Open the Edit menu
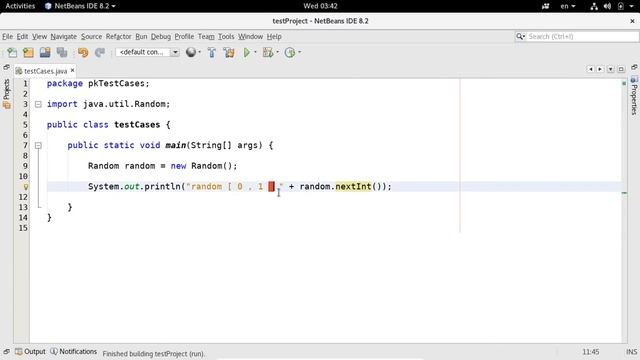 (x=22, y=36)
